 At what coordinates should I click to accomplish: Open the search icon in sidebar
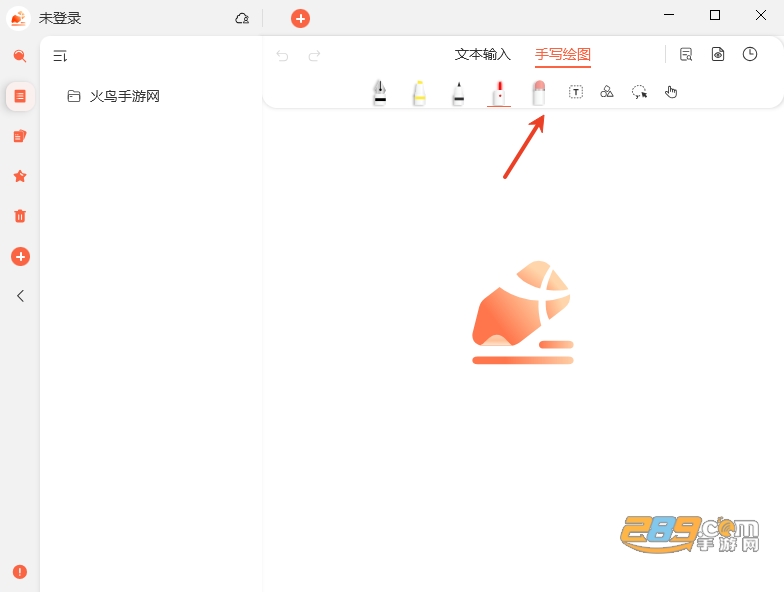[20, 56]
